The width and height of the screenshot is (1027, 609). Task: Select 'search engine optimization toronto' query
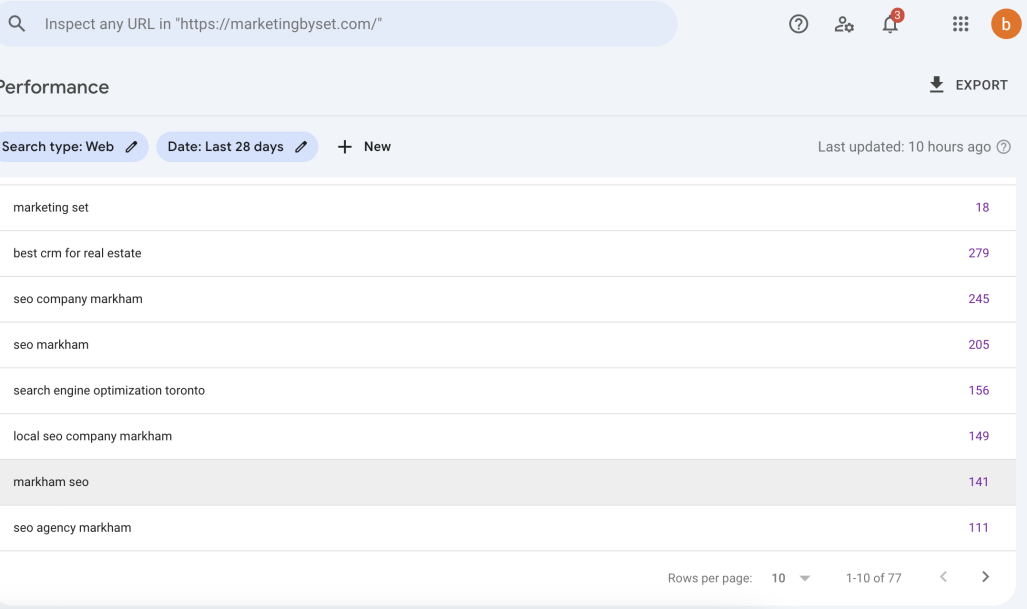click(x=109, y=391)
